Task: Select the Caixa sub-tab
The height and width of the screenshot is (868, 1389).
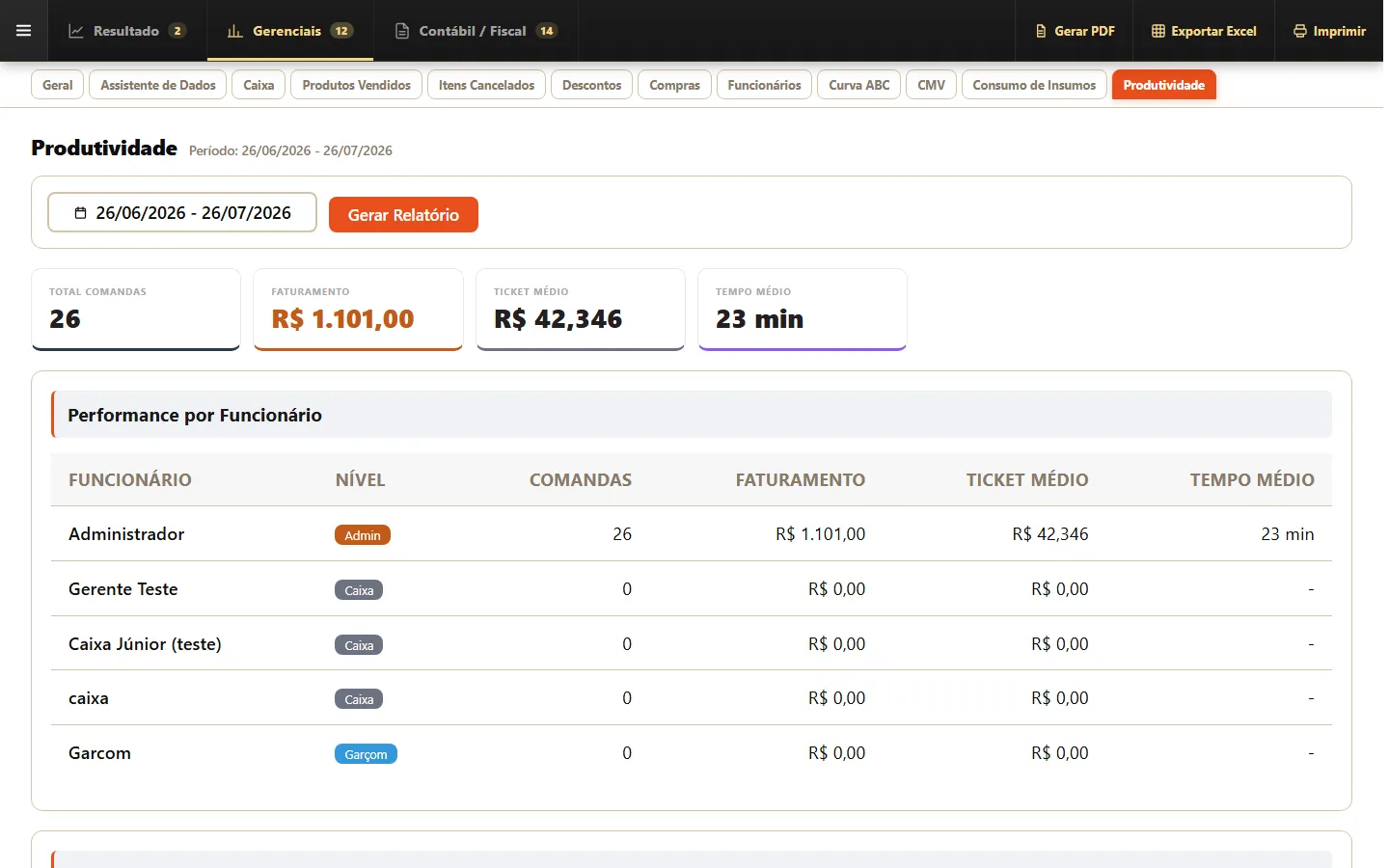Action: click(x=259, y=85)
